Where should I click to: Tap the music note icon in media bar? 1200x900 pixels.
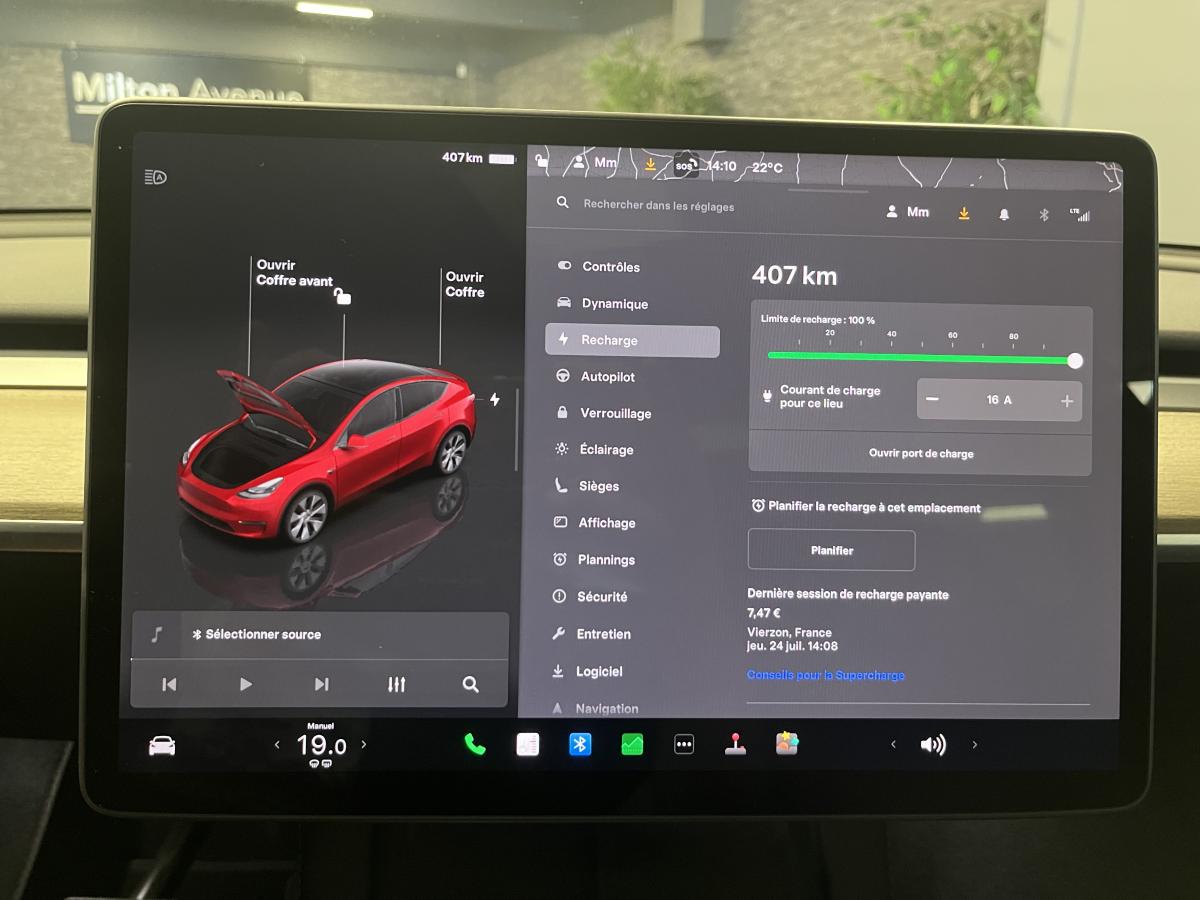157,634
